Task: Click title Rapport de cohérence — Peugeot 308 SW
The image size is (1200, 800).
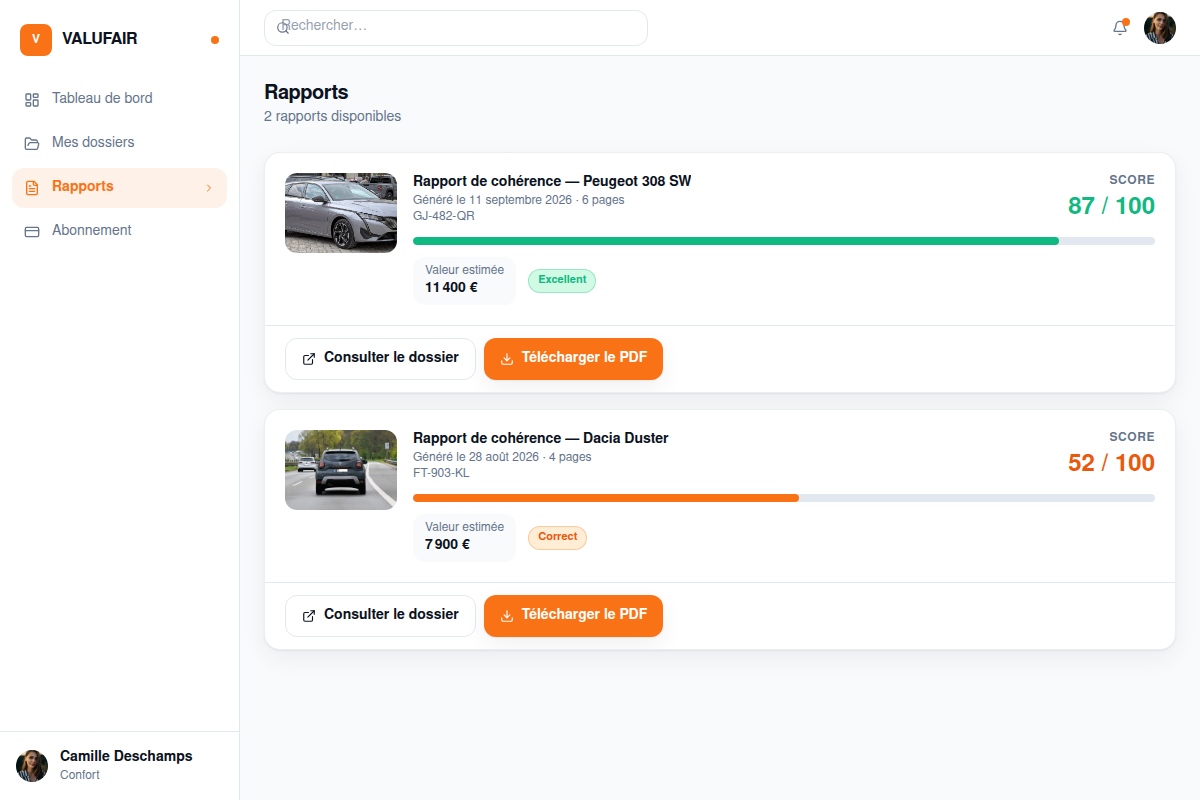Action: [552, 181]
